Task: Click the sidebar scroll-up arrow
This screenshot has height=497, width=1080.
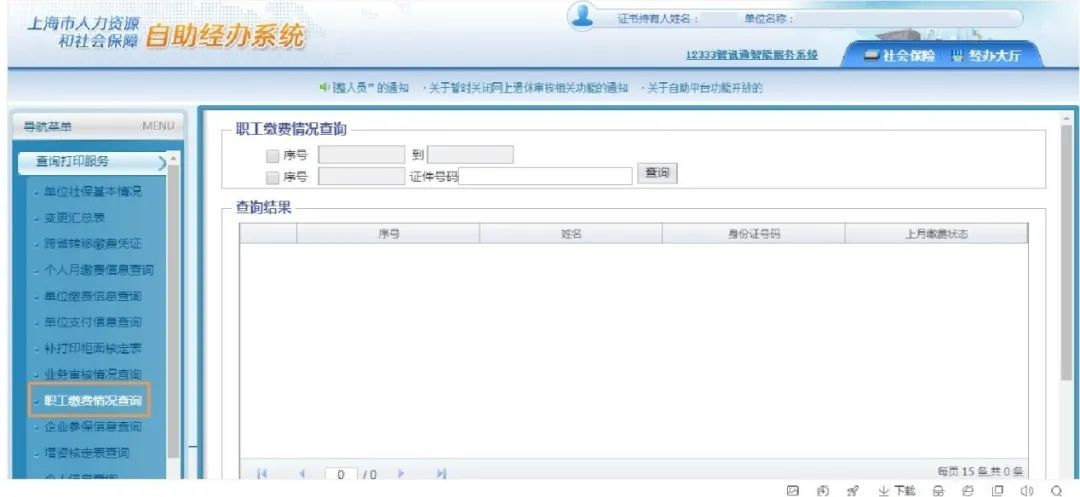Action: 173,158
